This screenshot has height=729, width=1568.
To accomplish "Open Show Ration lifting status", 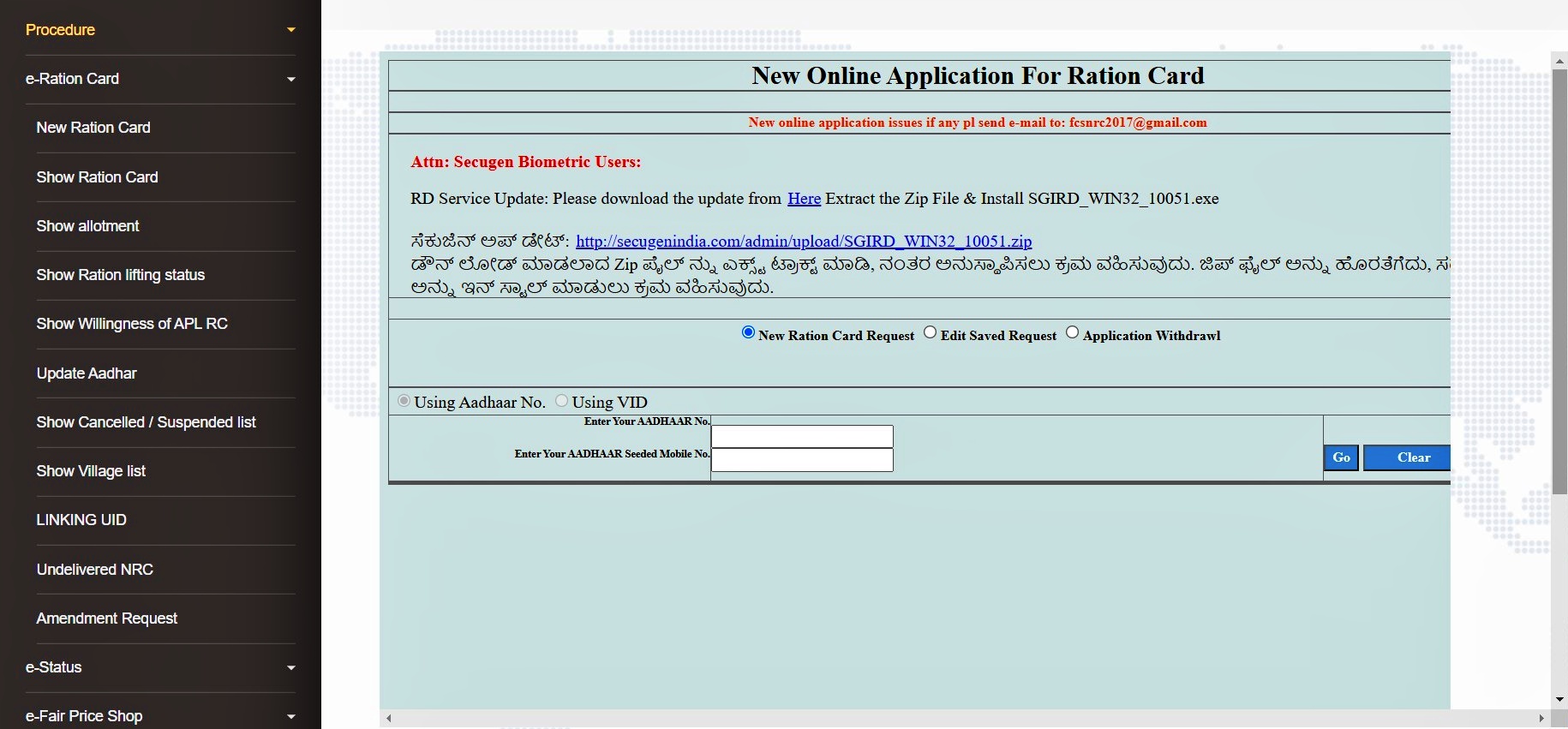I will click(120, 275).
